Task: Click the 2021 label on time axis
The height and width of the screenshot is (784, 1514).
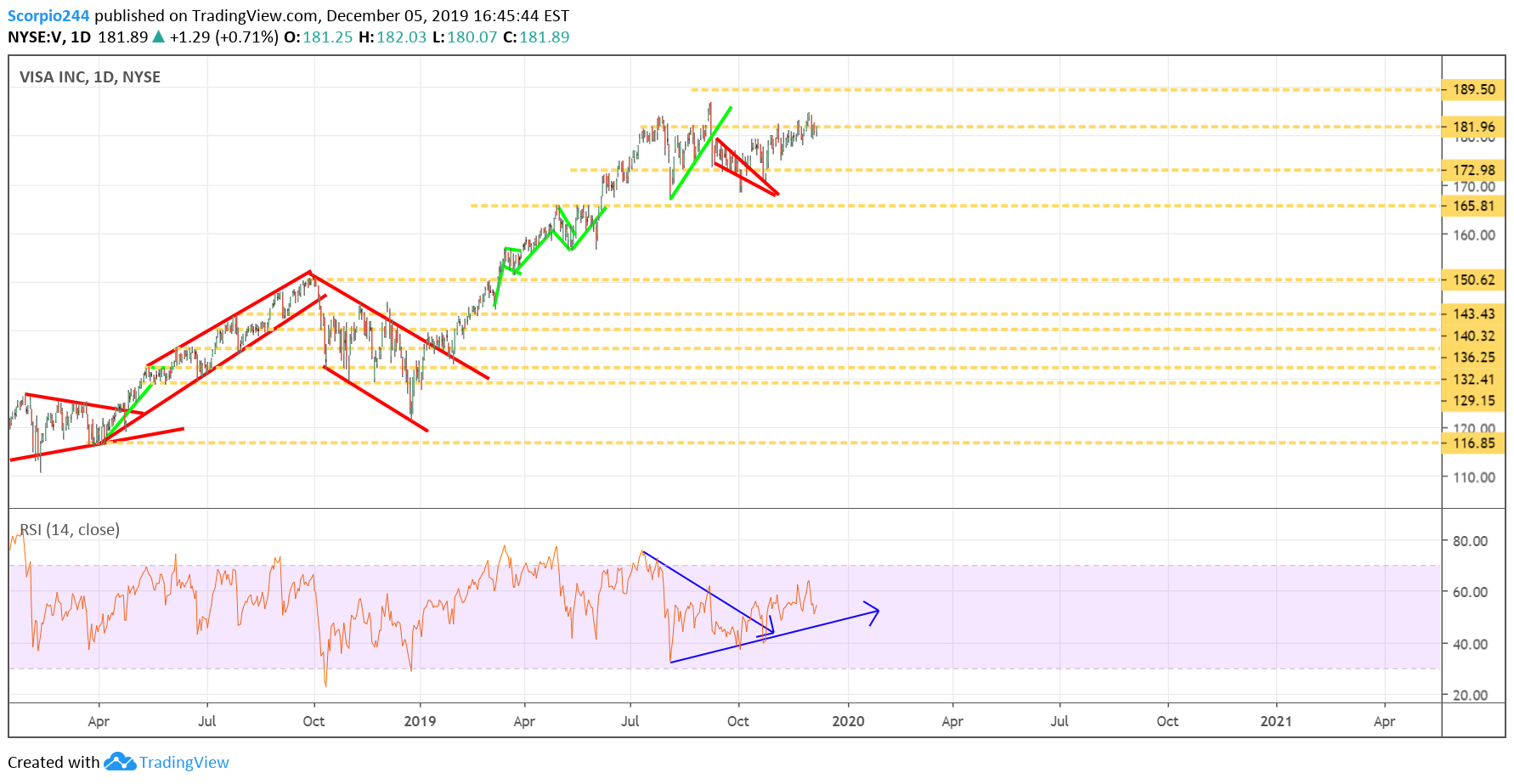Action: [x=1276, y=721]
